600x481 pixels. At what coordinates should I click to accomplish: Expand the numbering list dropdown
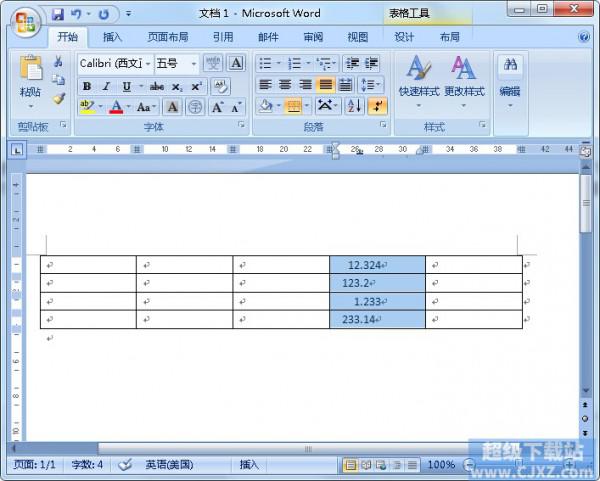(308, 63)
